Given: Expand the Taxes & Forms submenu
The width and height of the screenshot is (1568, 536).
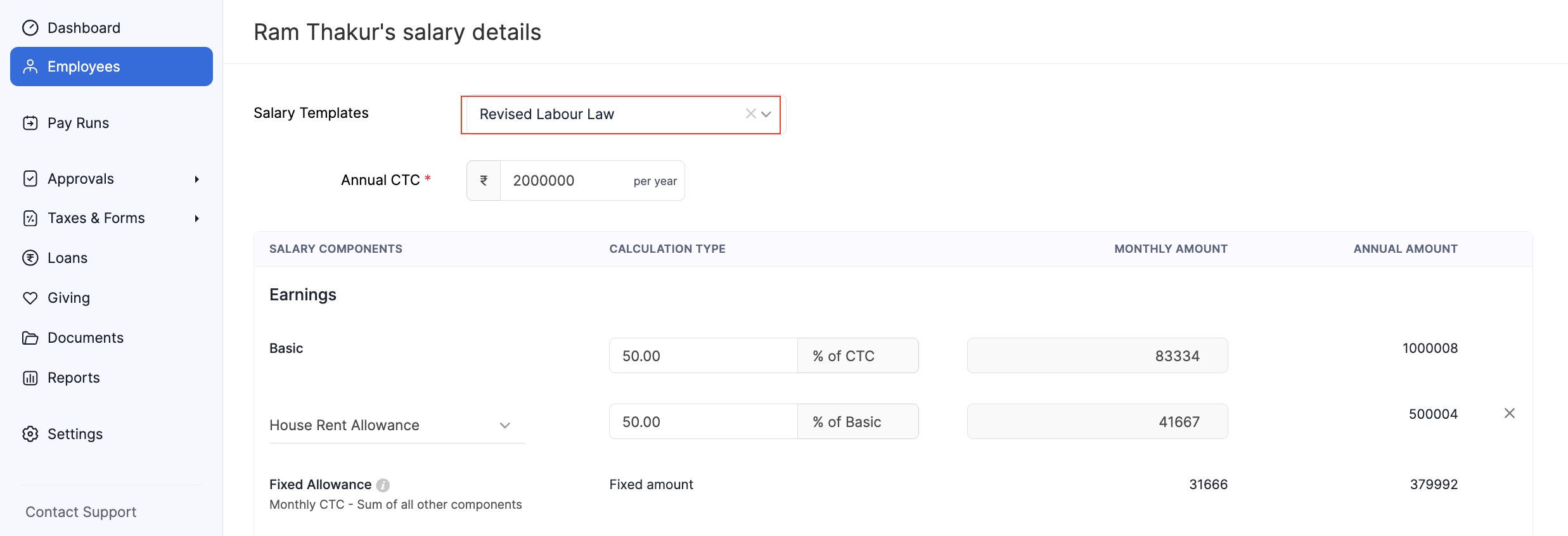Looking at the screenshot, I should point(197,217).
